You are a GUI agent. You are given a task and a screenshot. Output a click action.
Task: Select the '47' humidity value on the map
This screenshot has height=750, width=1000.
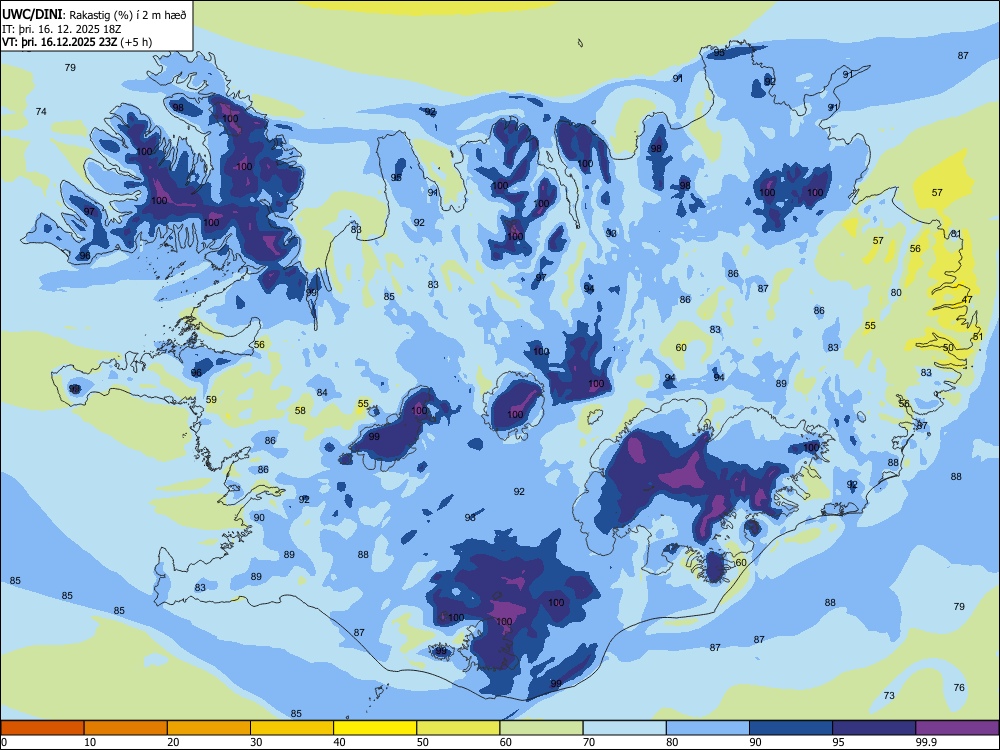[967, 300]
